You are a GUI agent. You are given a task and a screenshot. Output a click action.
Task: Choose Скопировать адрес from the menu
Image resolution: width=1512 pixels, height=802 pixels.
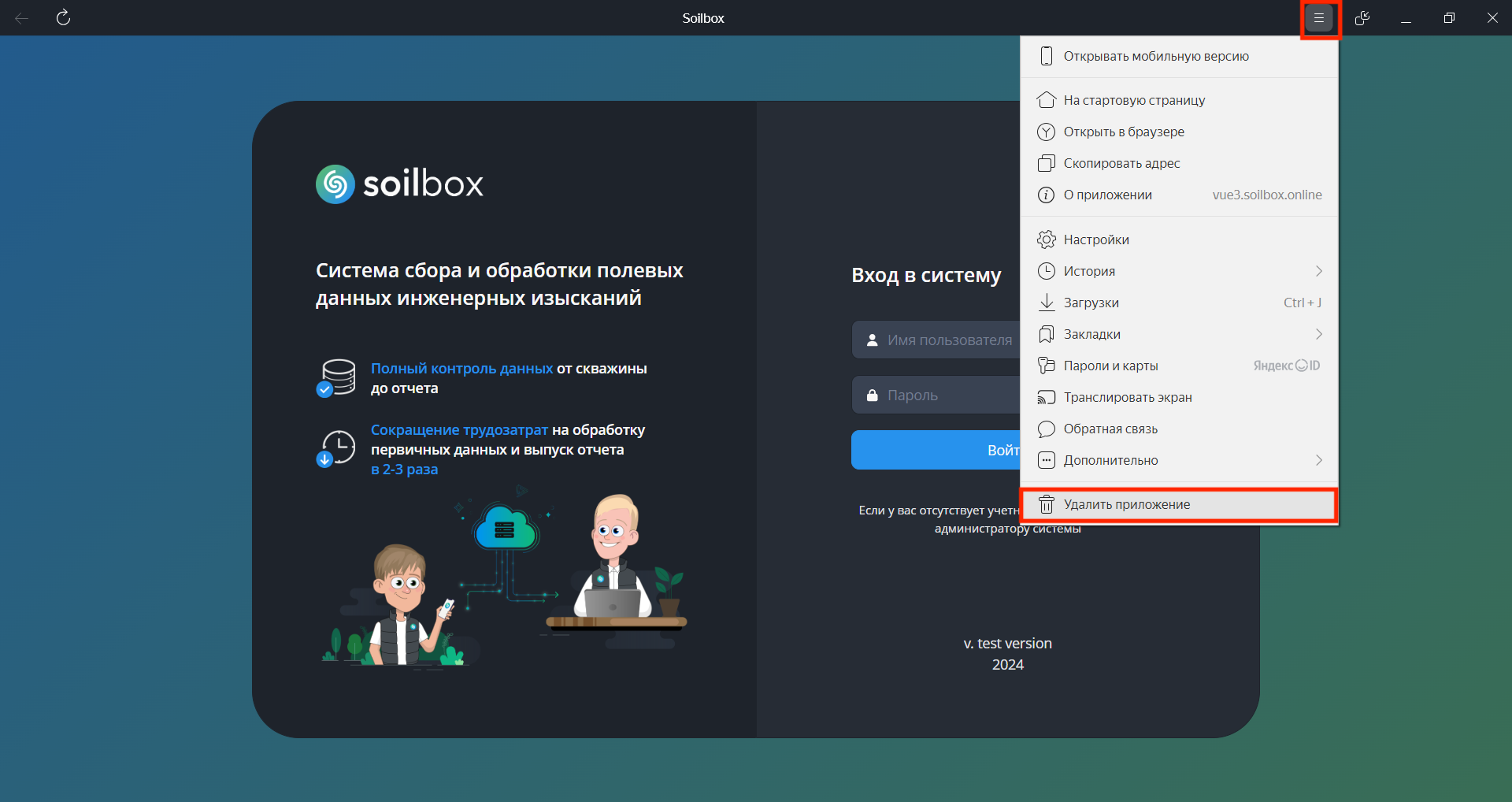(x=1121, y=163)
